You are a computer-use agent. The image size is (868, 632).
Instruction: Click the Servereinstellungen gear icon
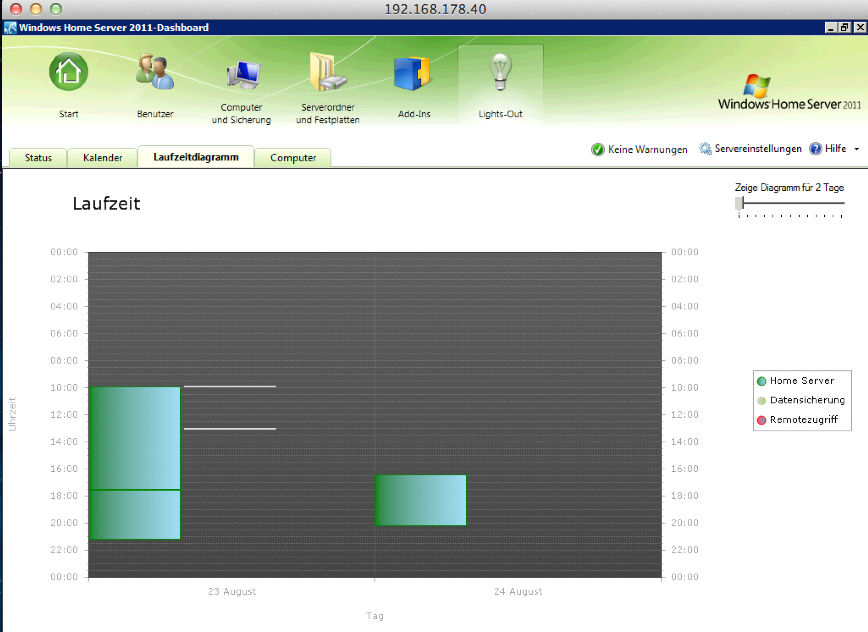tap(705, 149)
